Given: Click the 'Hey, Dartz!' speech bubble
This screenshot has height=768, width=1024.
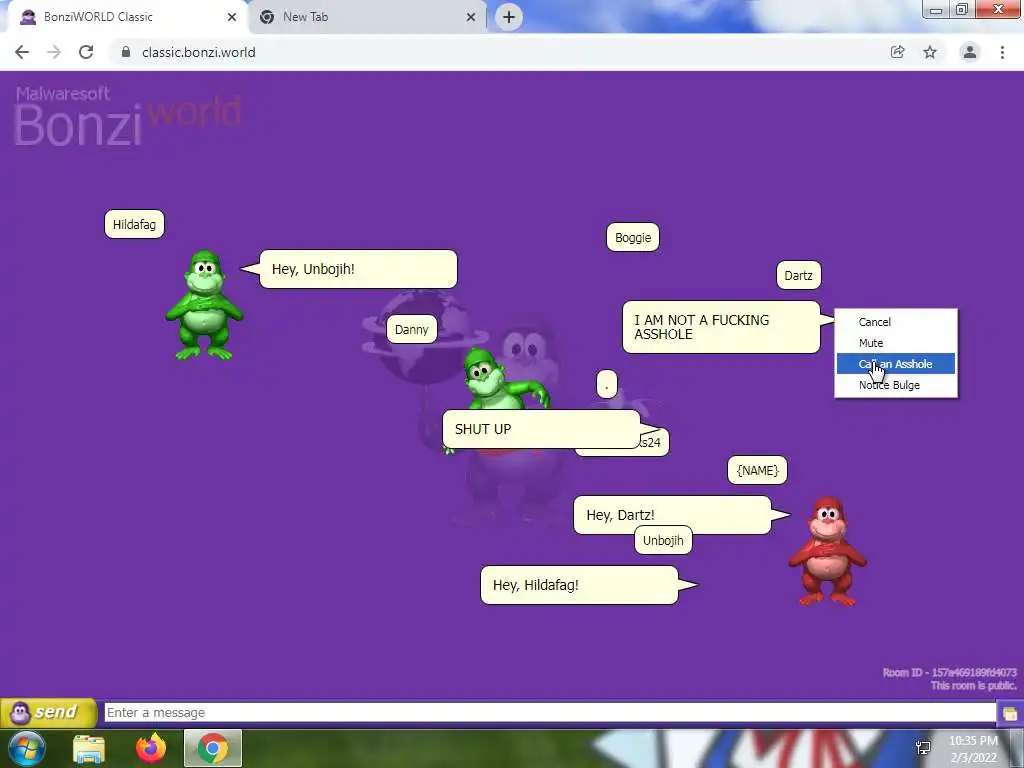Looking at the screenshot, I should tap(672, 515).
